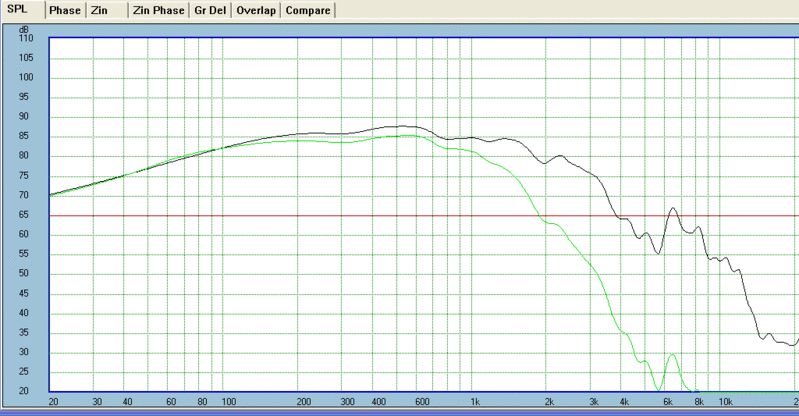Click the 10k frequency axis label

coord(725,402)
